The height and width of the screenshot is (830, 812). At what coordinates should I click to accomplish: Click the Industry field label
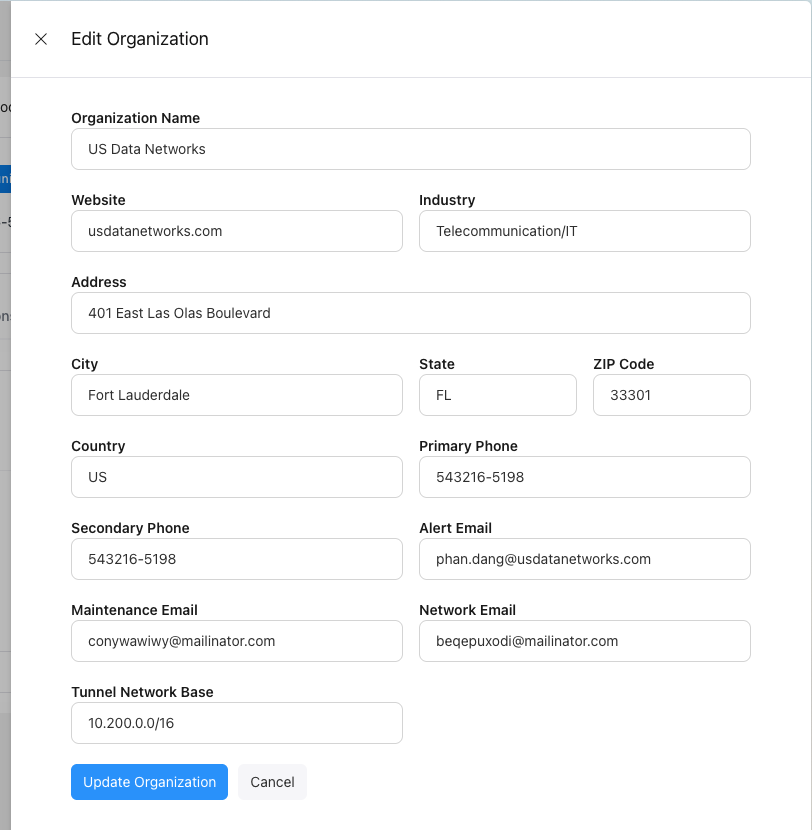point(446,200)
